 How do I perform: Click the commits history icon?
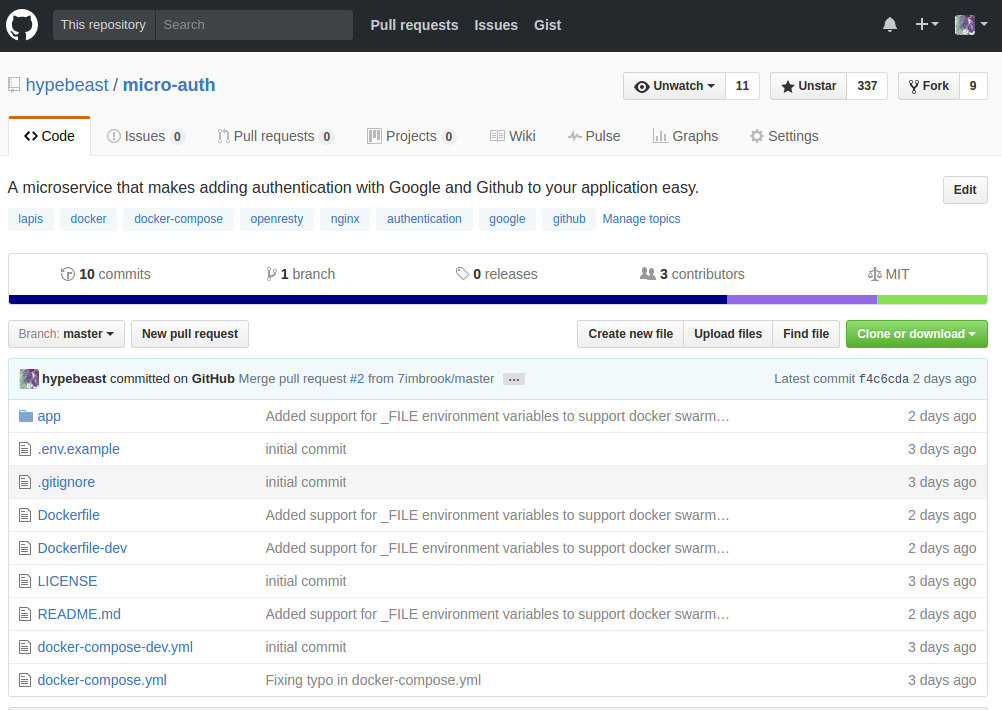click(x=68, y=274)
